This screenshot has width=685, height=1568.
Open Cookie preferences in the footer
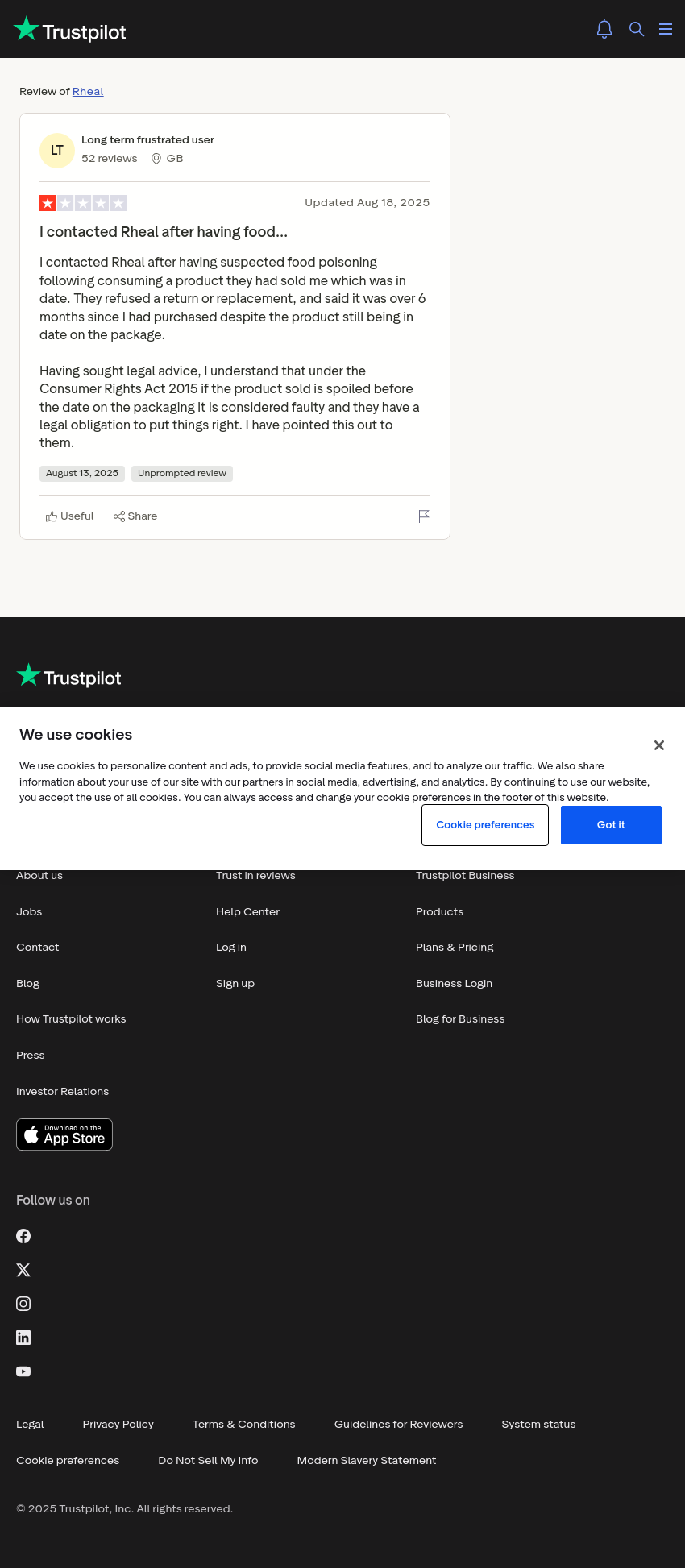(x=68, y=1461)
